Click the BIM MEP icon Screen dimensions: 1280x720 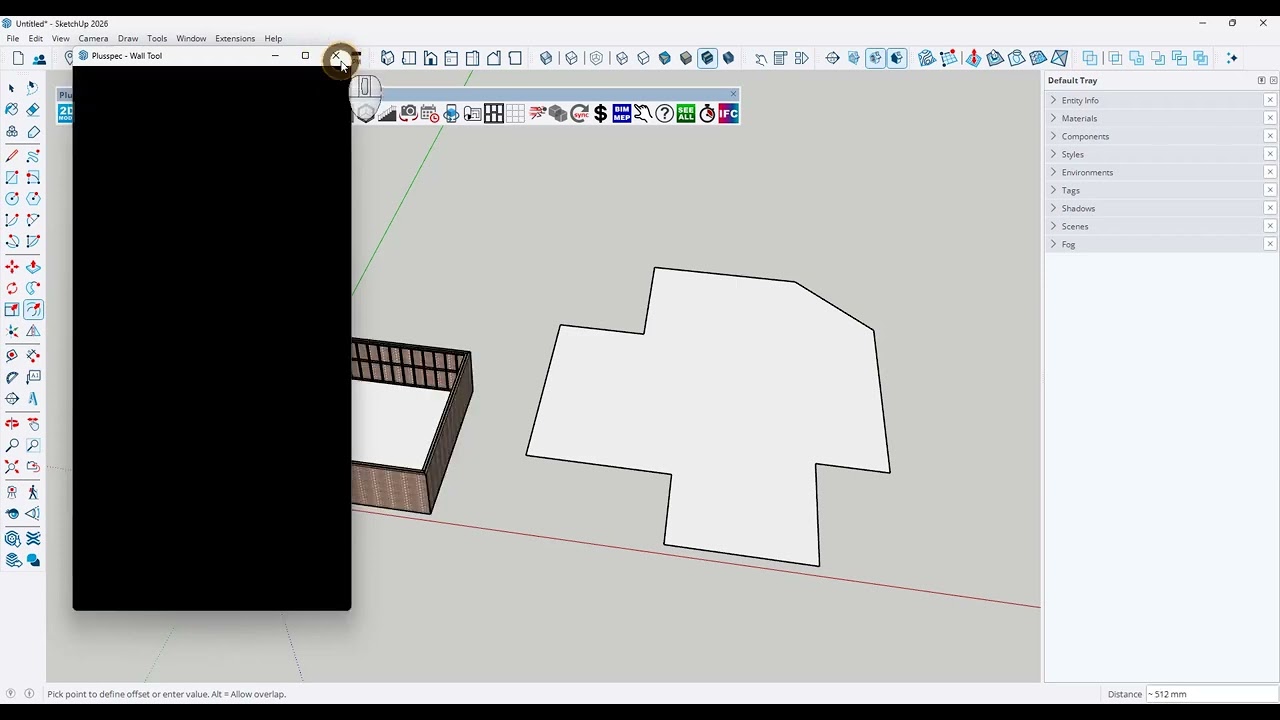click(x=622, y=114)
